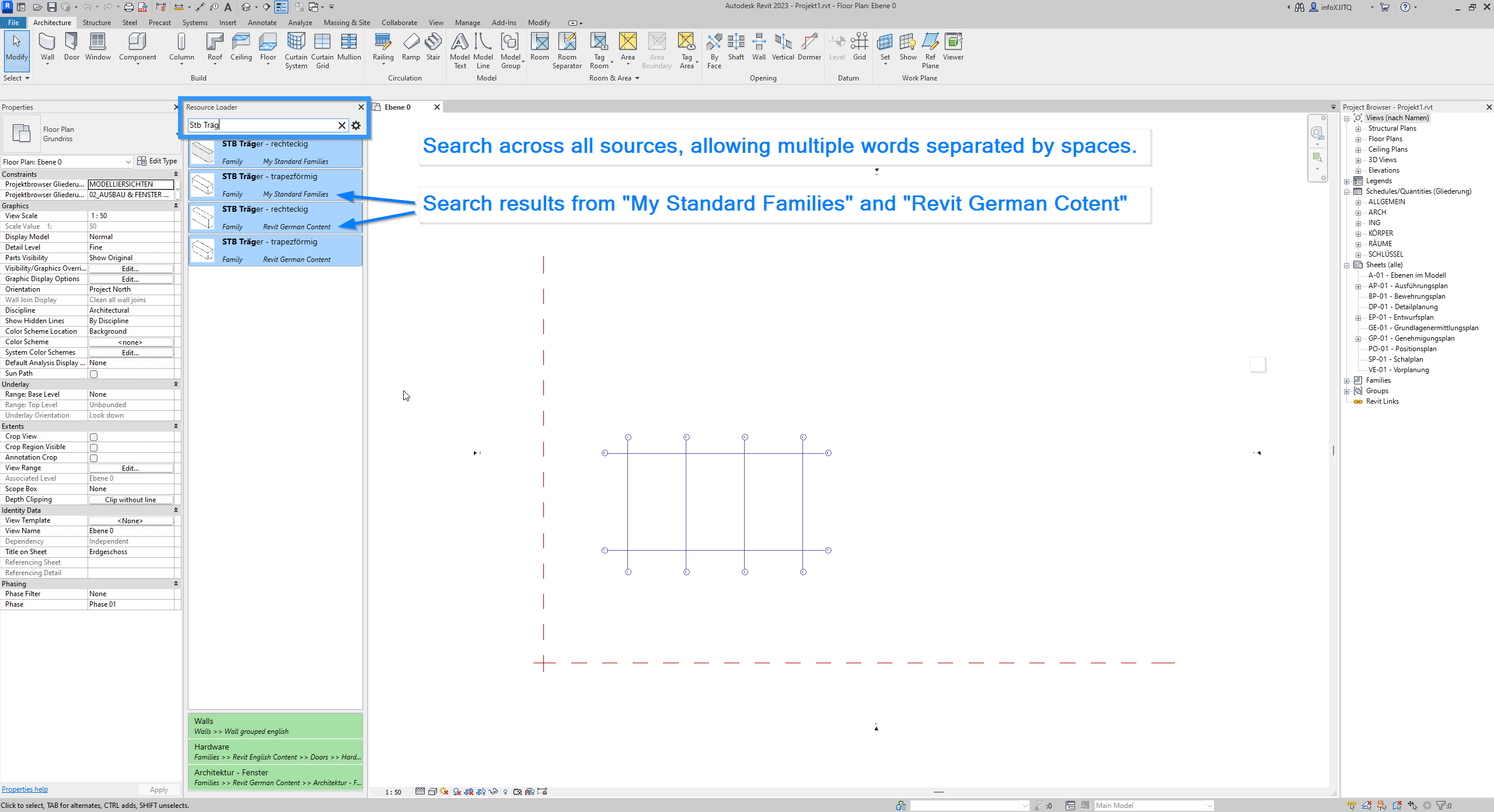Expand the Floor Plans tree node

[x=1358, y=139]
